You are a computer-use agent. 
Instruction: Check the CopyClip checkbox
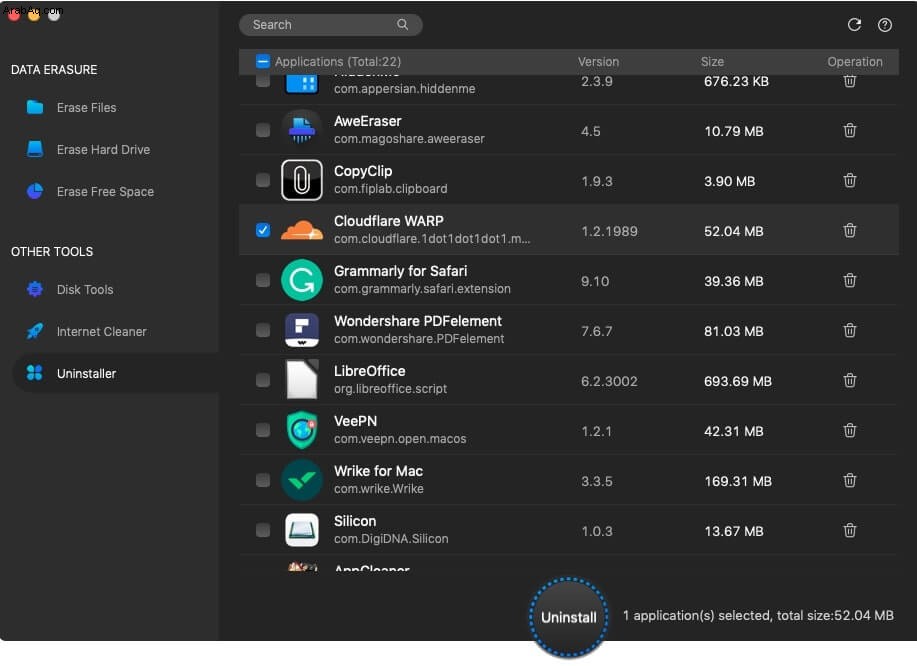click(x=263, y=180)
